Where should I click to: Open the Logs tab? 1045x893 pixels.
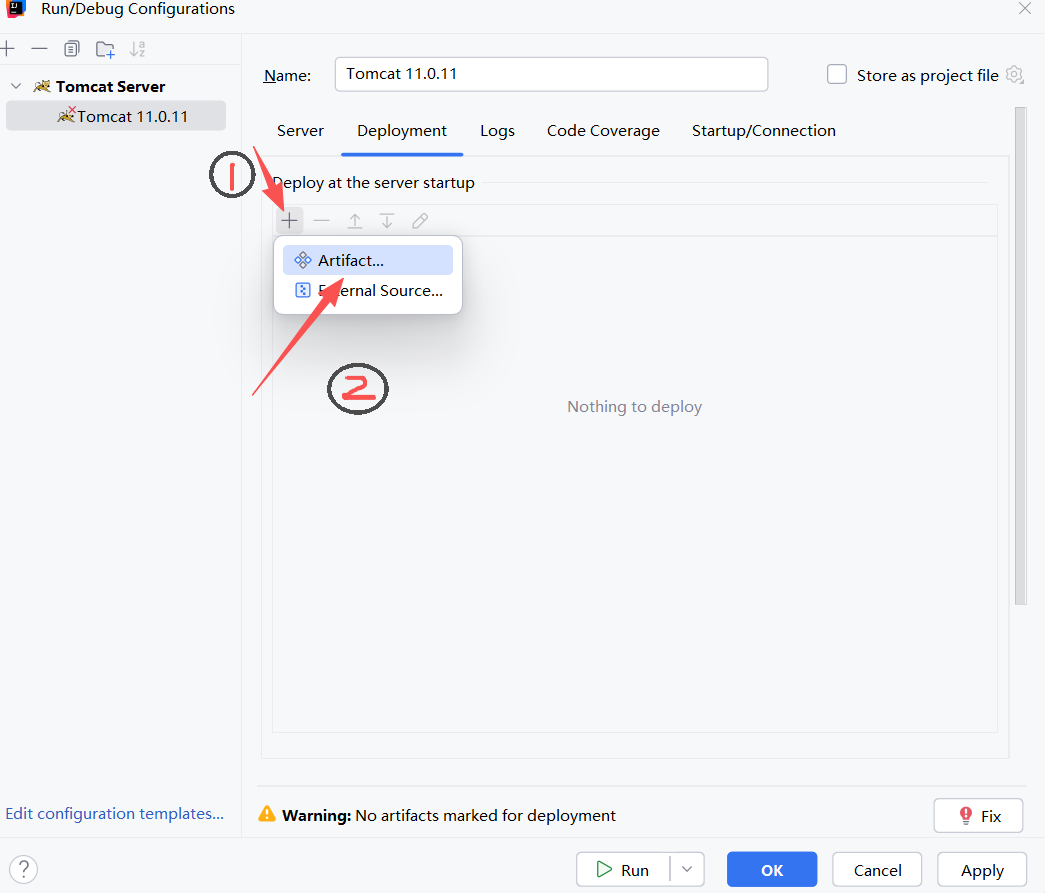(x=498, y=131)
